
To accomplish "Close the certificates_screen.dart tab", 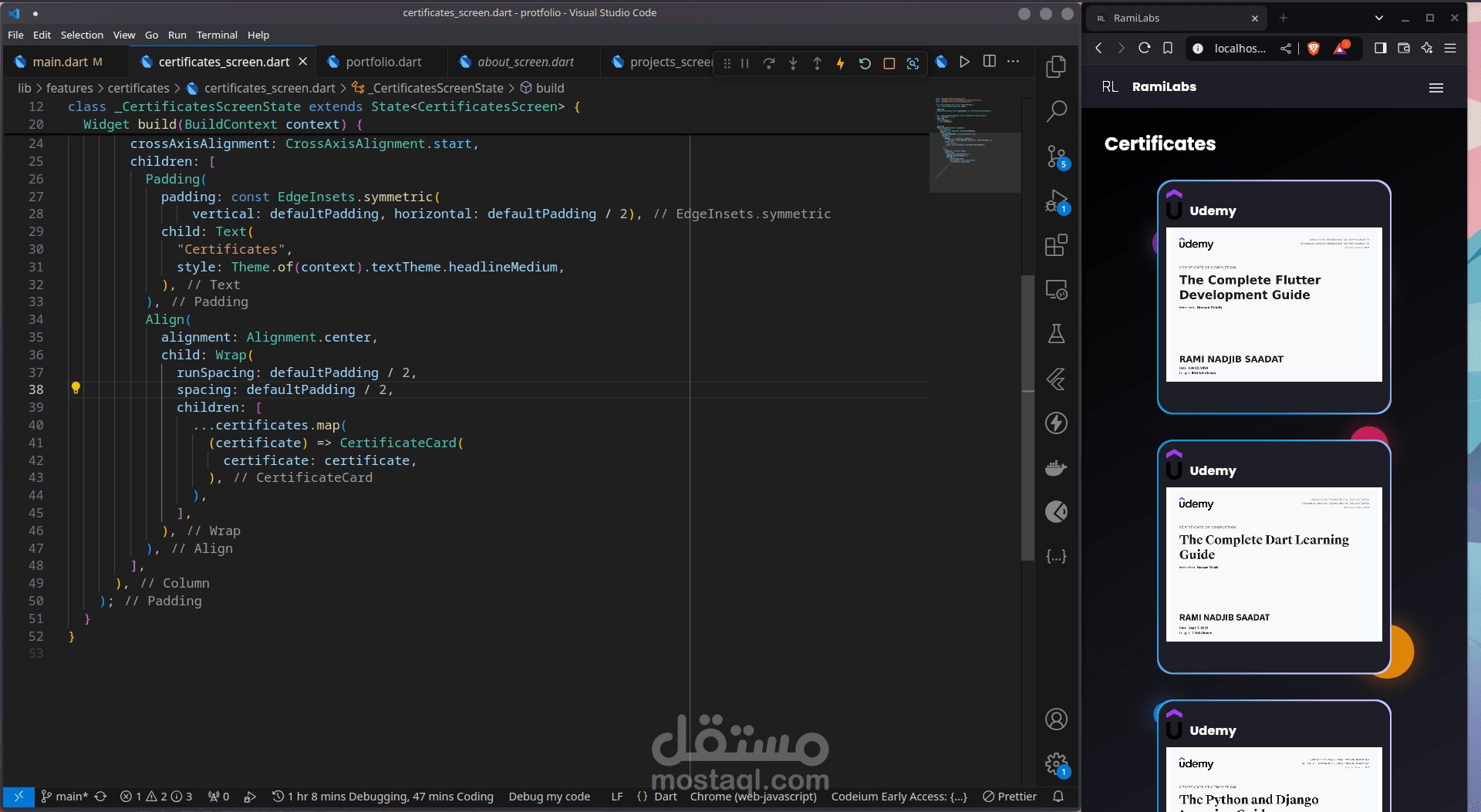I will (x=303, y=62).
